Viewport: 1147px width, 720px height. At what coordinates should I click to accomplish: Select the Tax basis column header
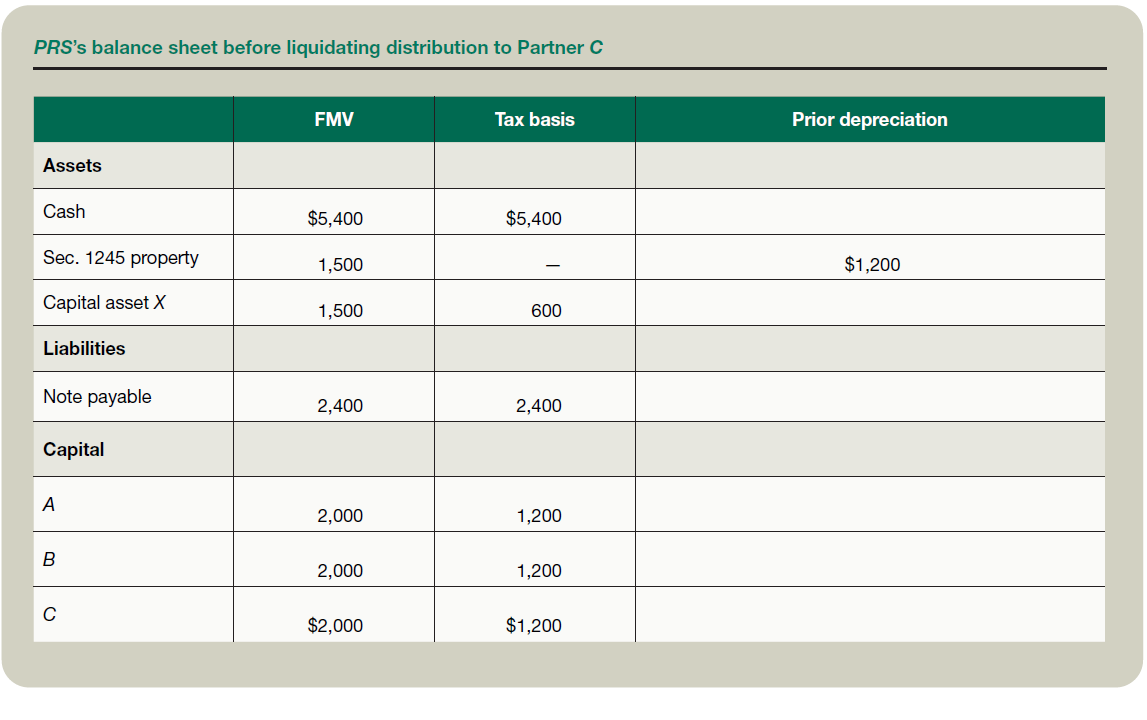tap(534, 120)
